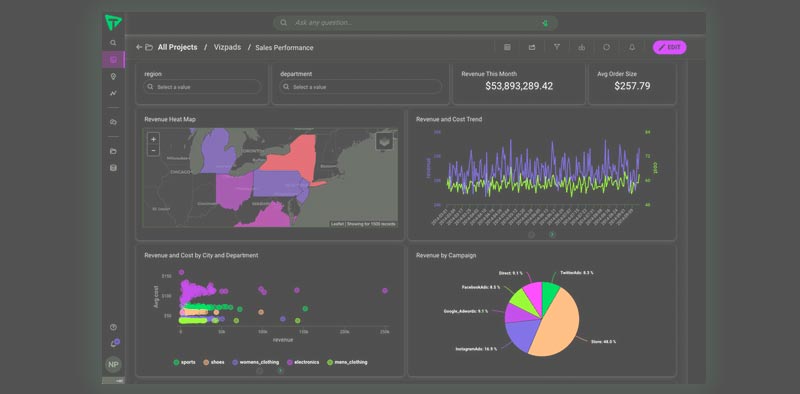Go to previous page of scatter chart legend

pyautogui.click(x=259, y=371)
